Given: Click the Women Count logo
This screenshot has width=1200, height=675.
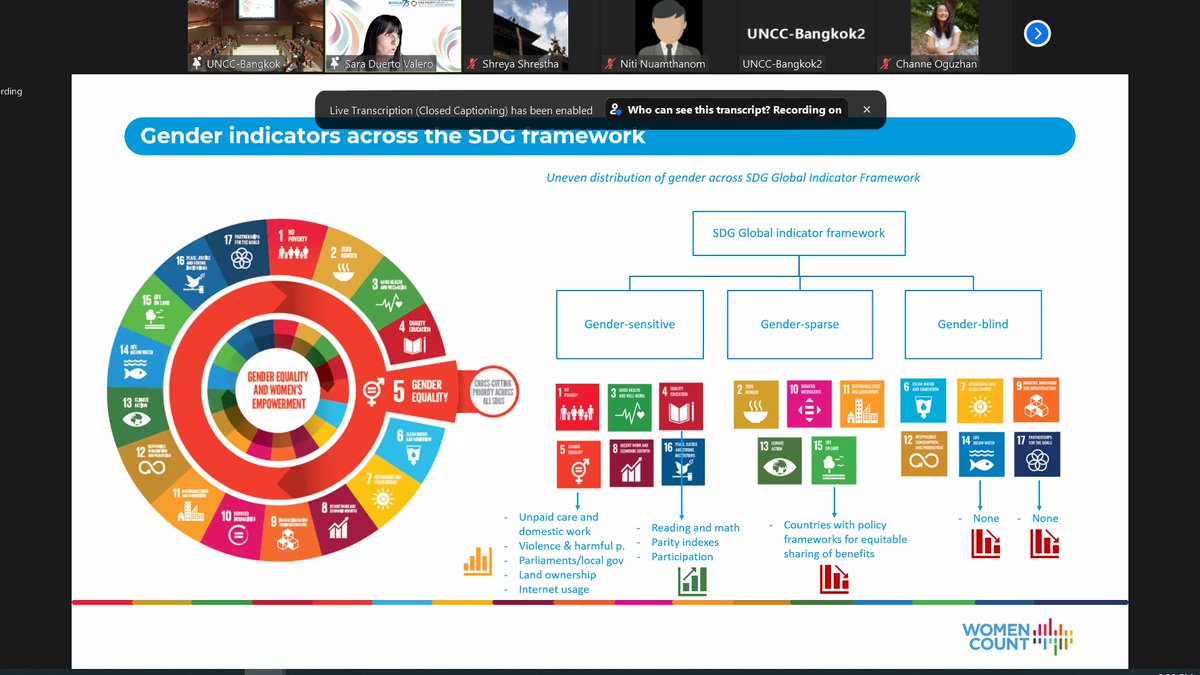Looking at the screenshot, I should coord(1017,636).
